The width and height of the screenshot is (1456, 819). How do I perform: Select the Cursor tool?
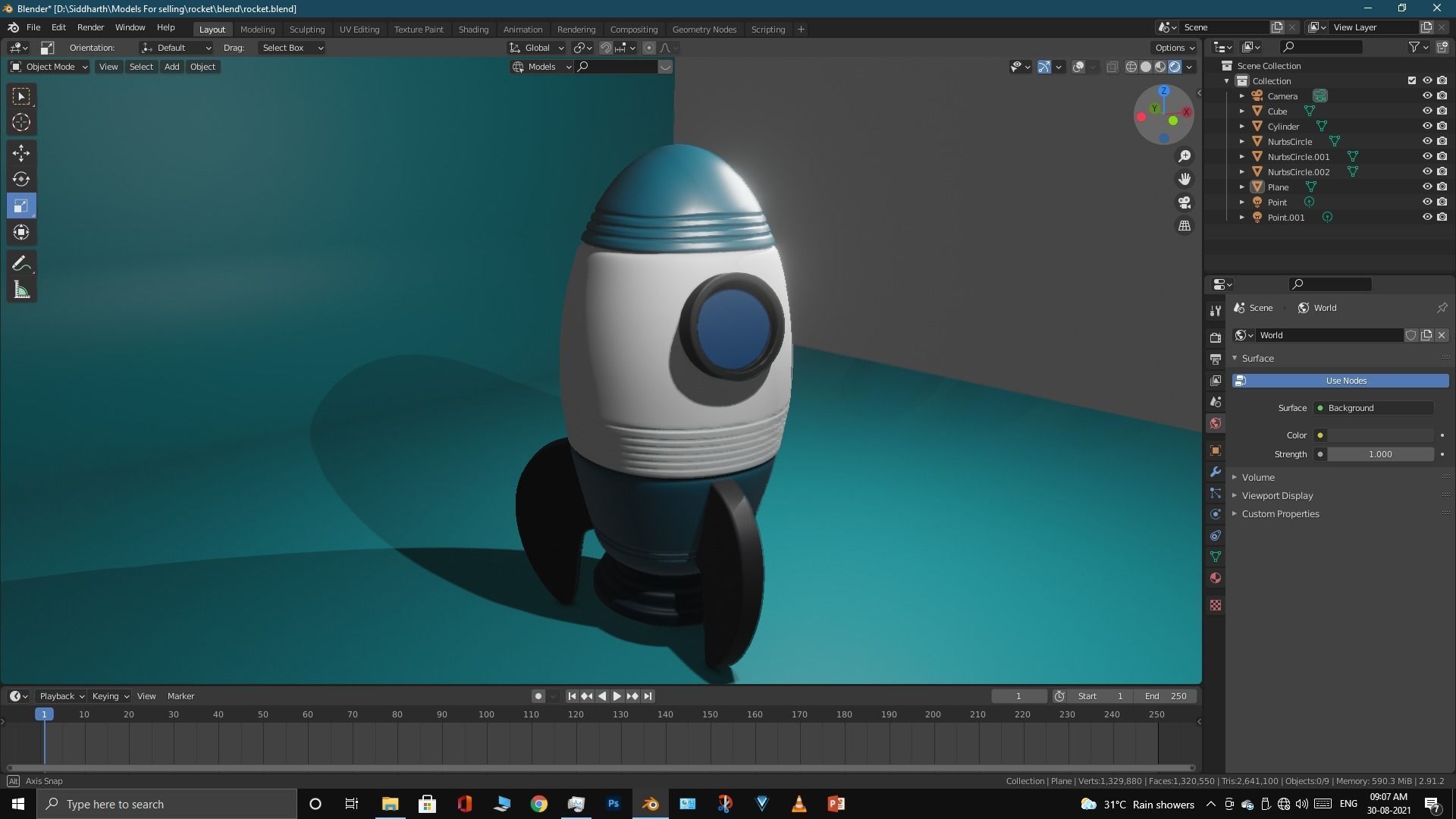point(21,122)
